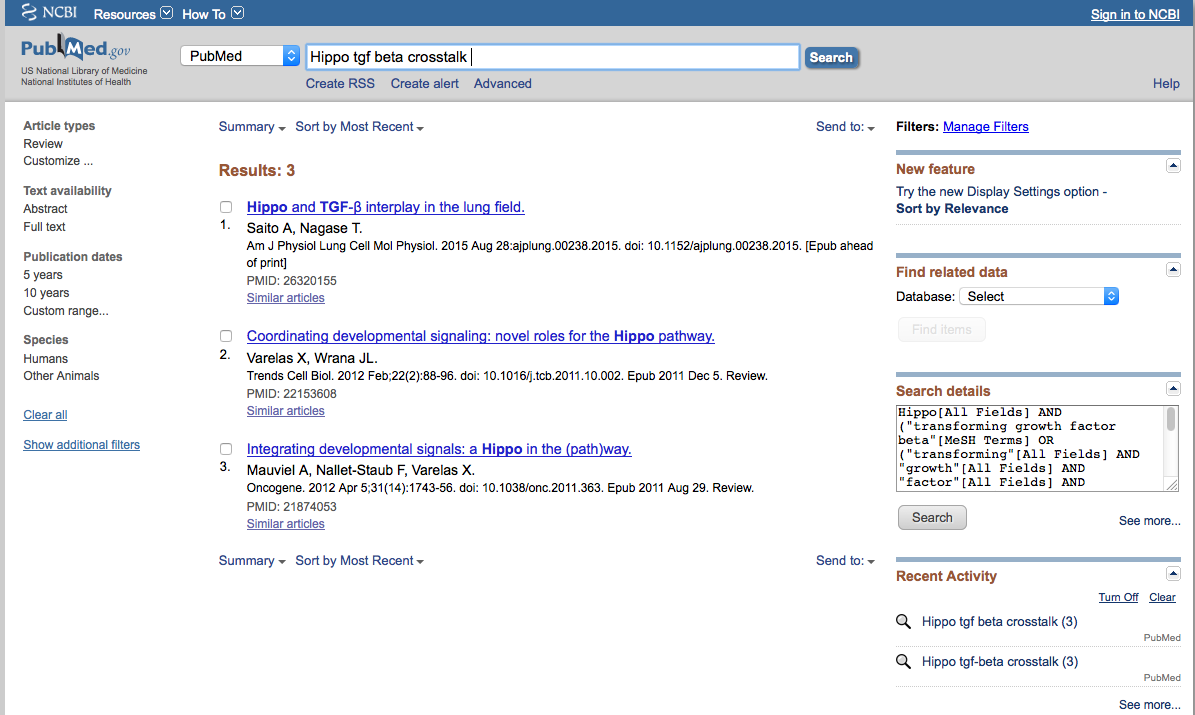1195x715 pixels.
Task: Click magnifier icon for Hippo tgf-beta crosstalk
Action: [x=903, y=661]
